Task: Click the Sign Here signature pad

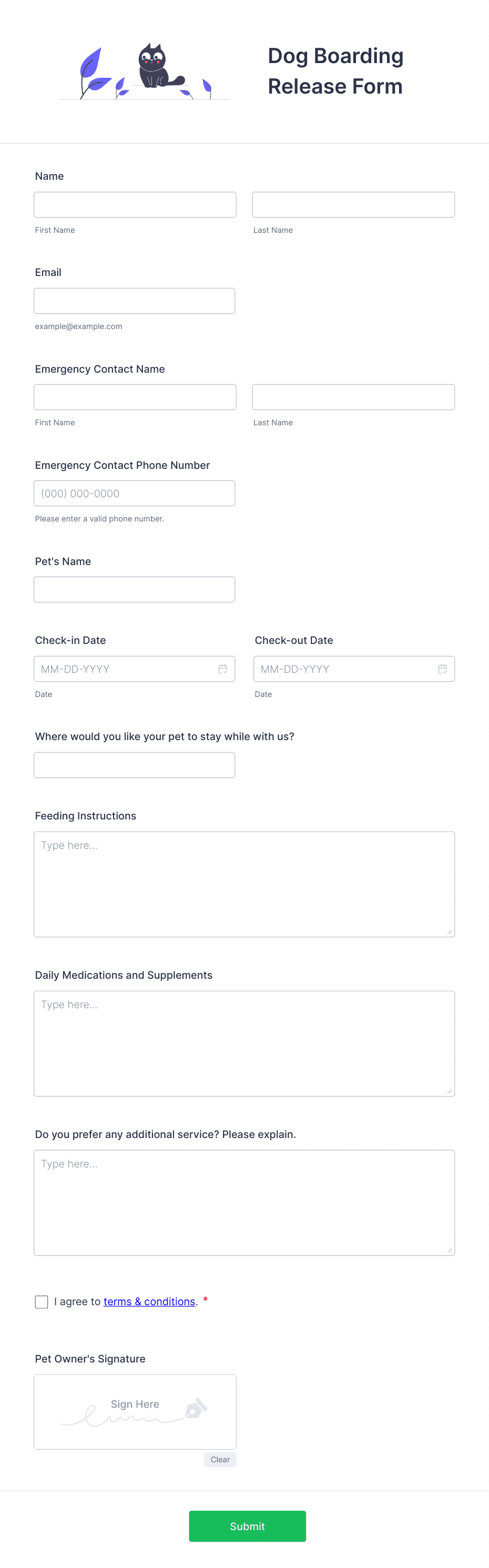Action: (135, 1411)
